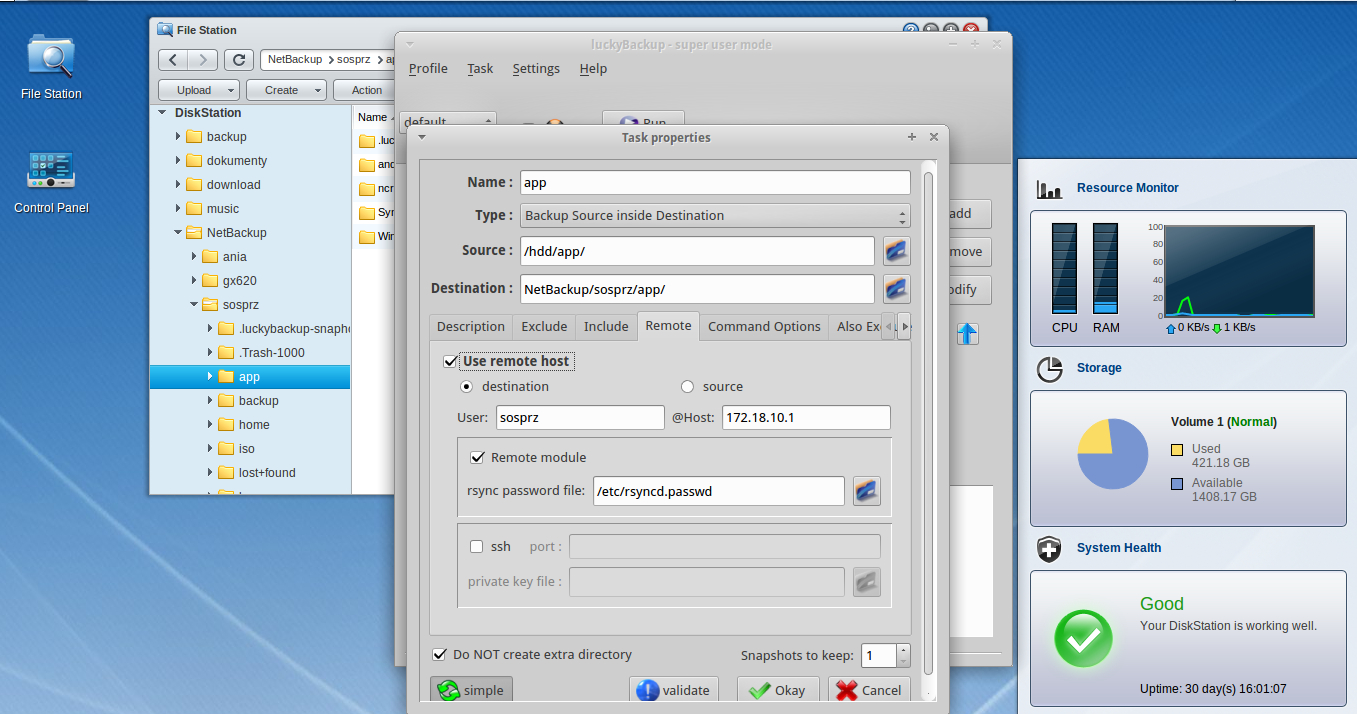Open luckyBackup window menu arrow

tap(410, 44)
